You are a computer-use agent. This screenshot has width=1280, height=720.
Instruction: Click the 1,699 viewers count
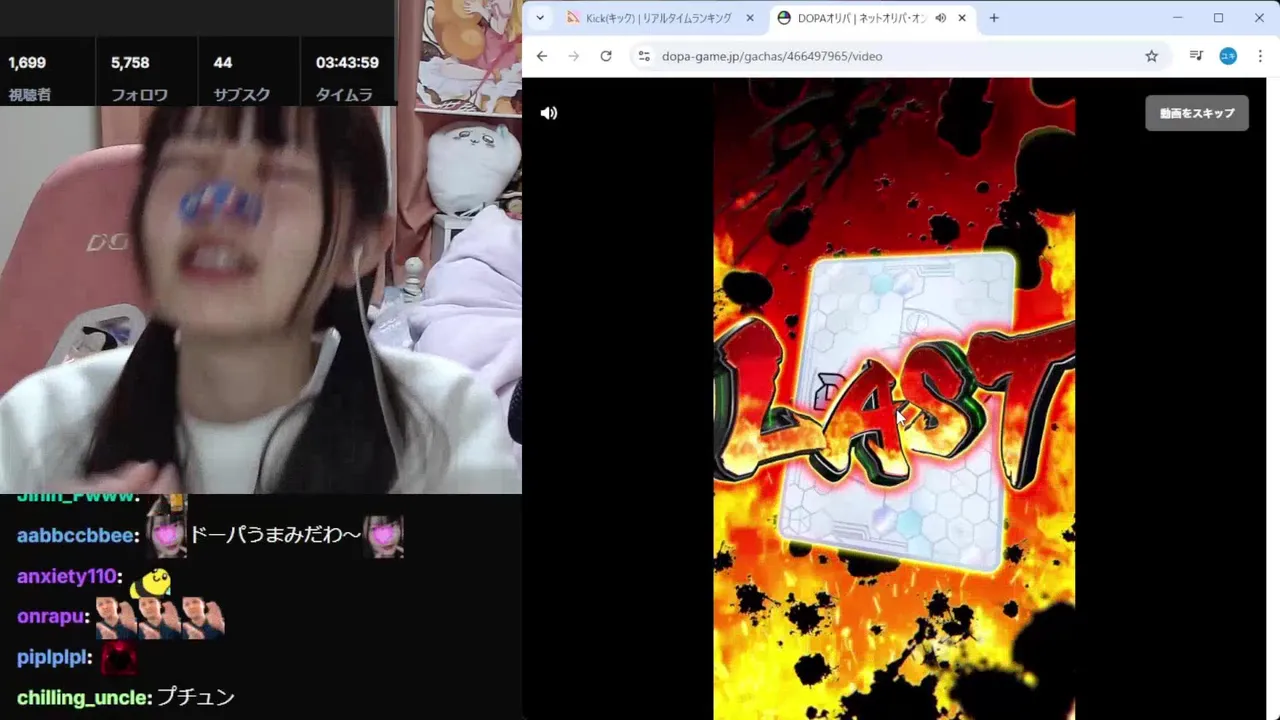pos(27,63)
